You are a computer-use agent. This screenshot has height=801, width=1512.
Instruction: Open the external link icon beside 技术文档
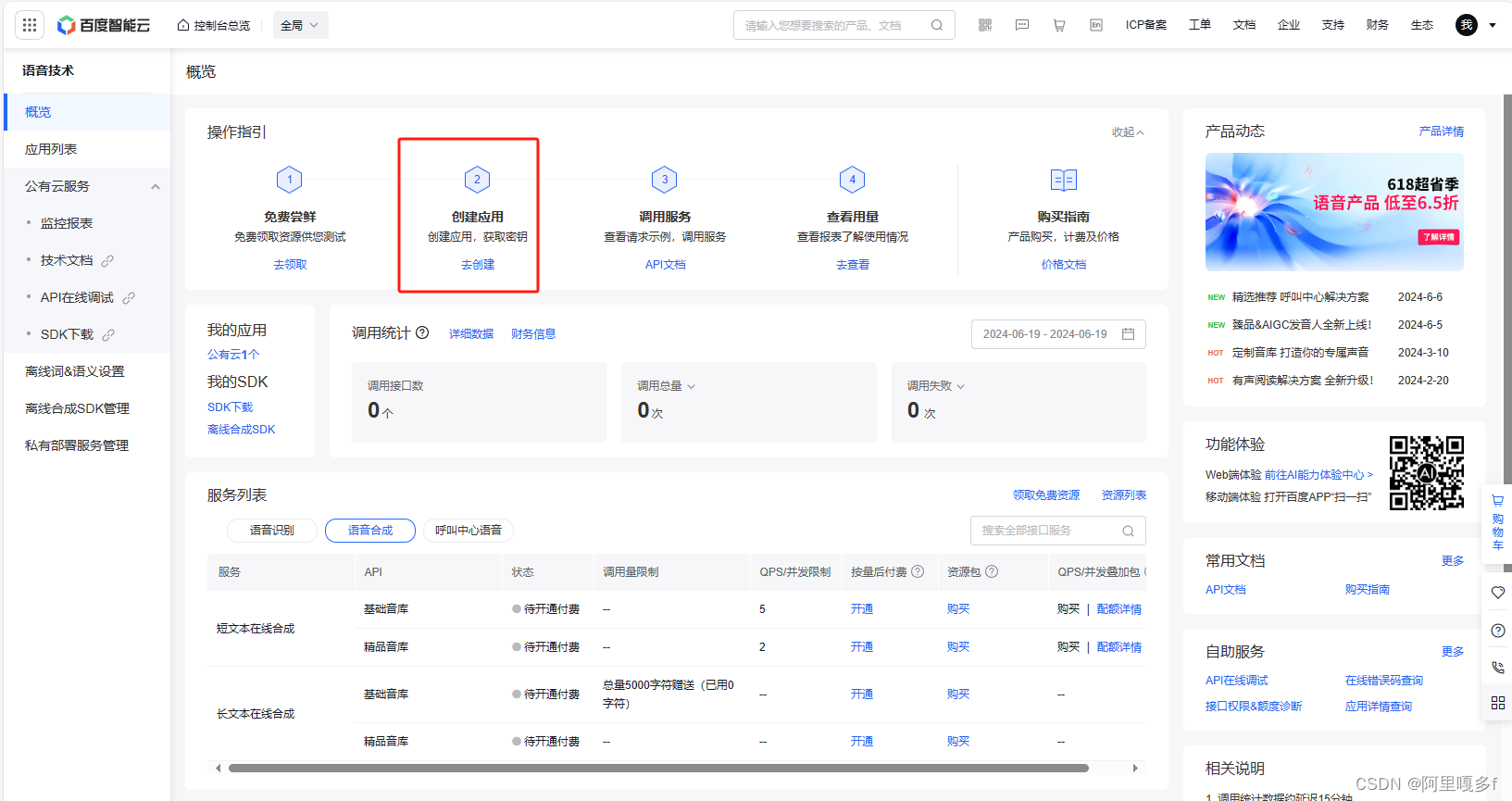pos(107,260)
